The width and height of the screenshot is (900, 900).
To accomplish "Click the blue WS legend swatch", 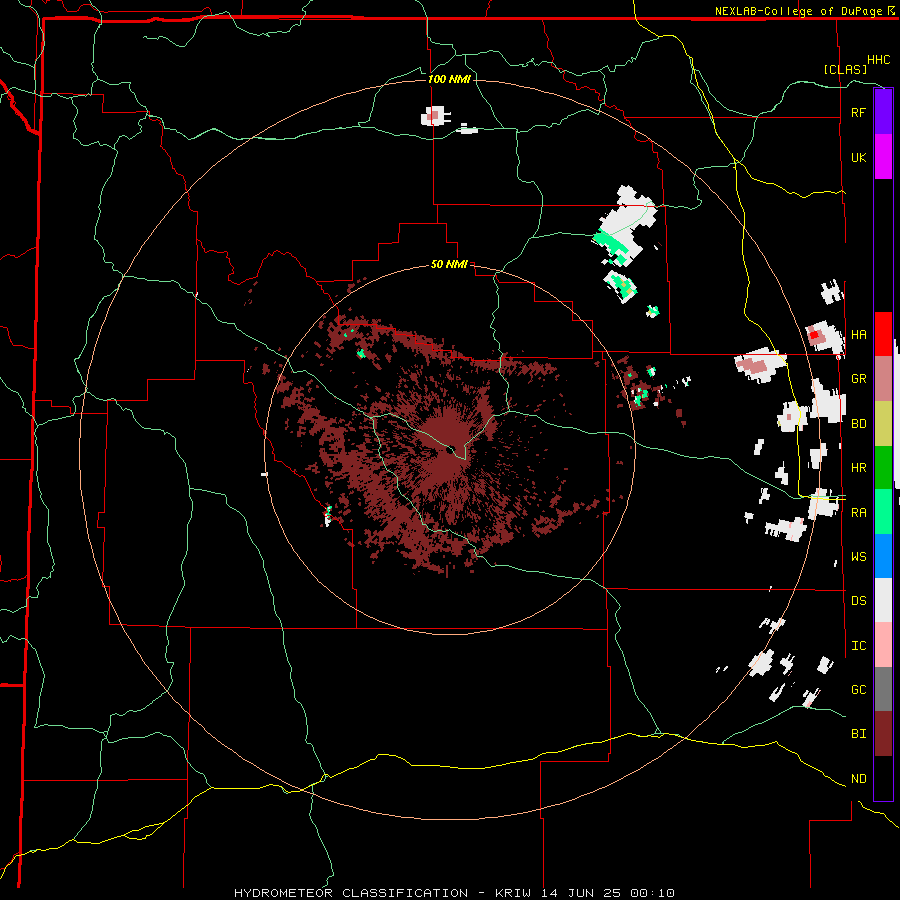I will (x=883, y=556).
